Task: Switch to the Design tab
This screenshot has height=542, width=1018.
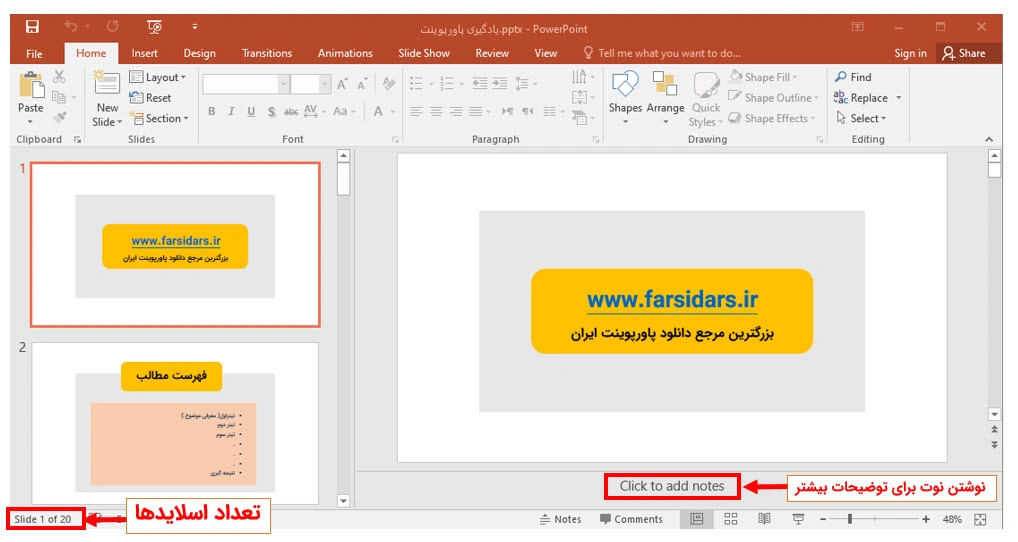Action: coord(199,53)
